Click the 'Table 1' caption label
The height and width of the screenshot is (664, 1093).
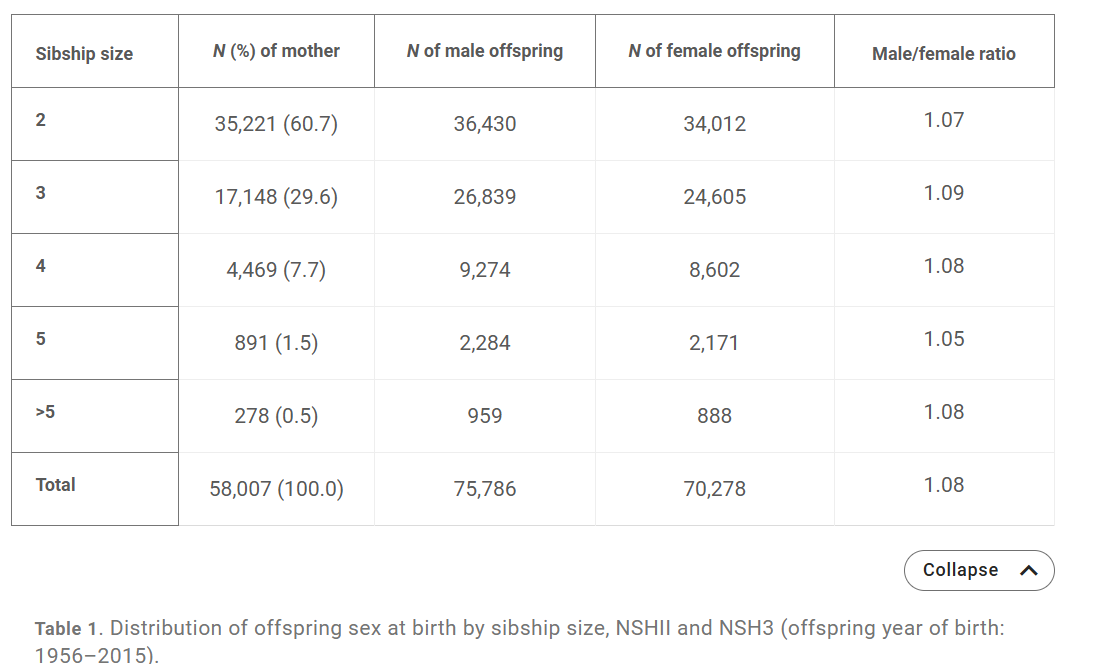(68, 629)
